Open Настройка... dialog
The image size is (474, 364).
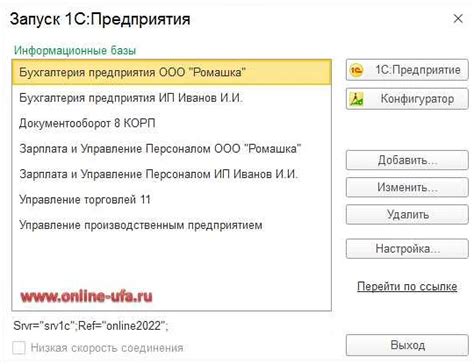coord(407,249)
